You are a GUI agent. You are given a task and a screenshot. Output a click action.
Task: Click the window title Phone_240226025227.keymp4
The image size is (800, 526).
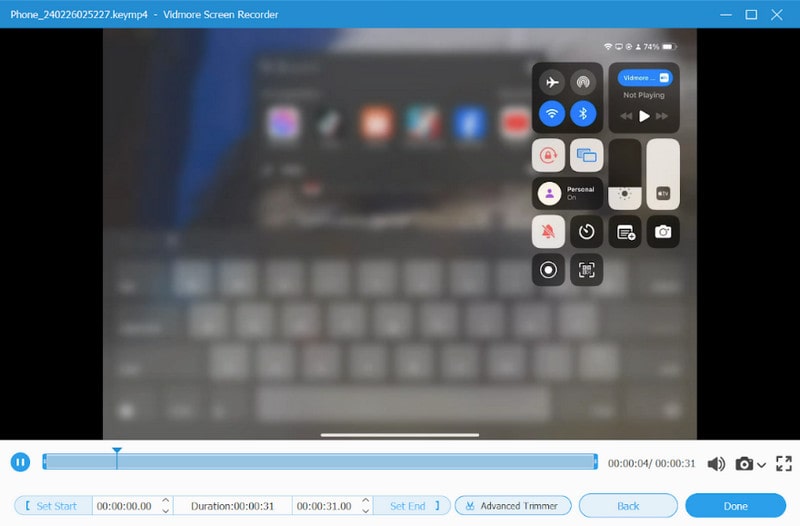click(79, 14)
